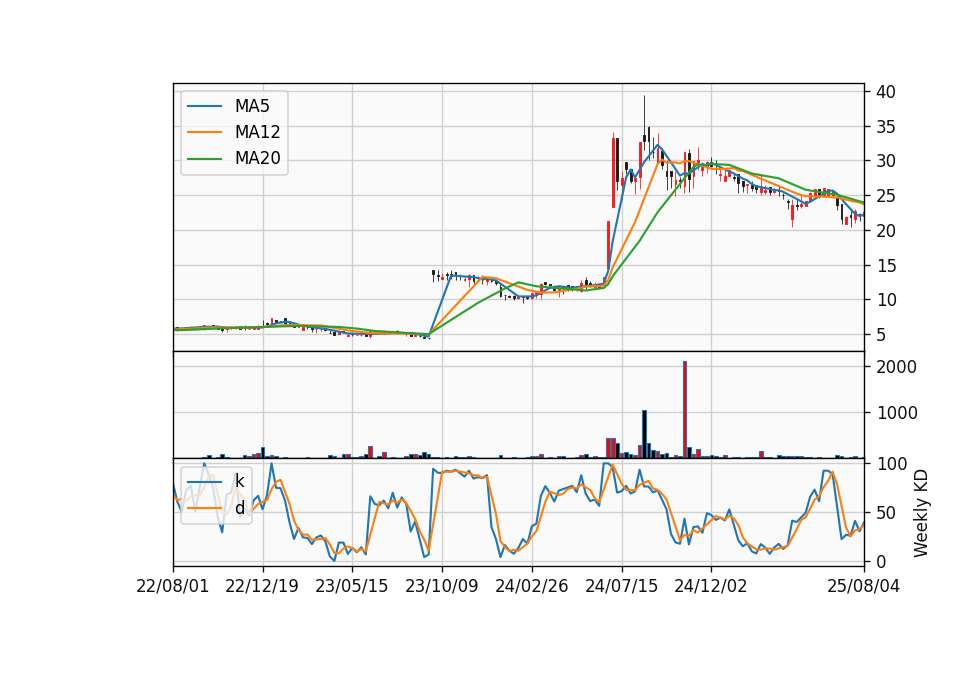Image resolution: width=960 pixels, height=690 pixels.
Task: Click the MA5 legend label
Action: pos(252,106)
